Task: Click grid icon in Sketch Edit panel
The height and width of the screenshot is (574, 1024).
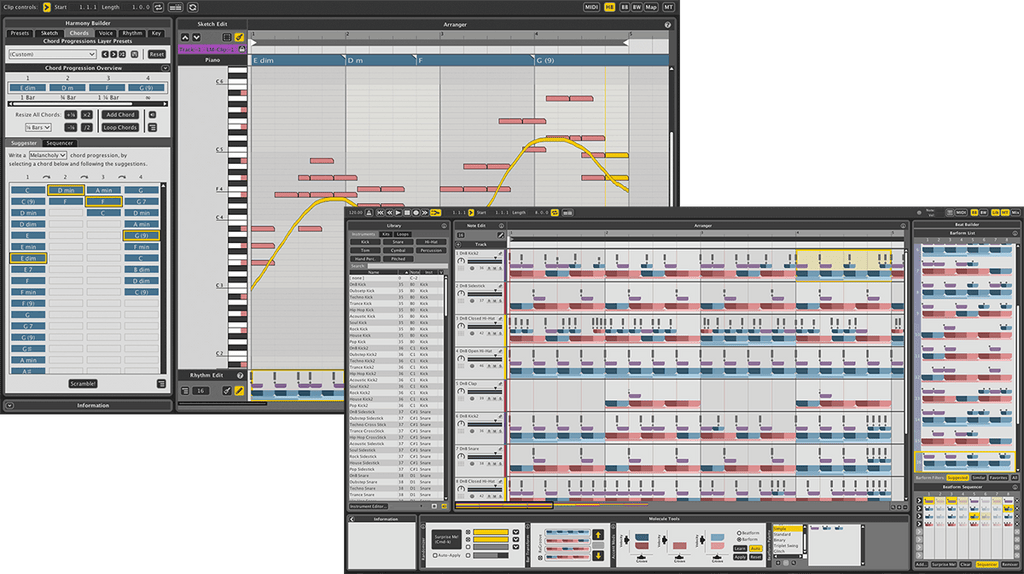Action: [x=227, y=37]
